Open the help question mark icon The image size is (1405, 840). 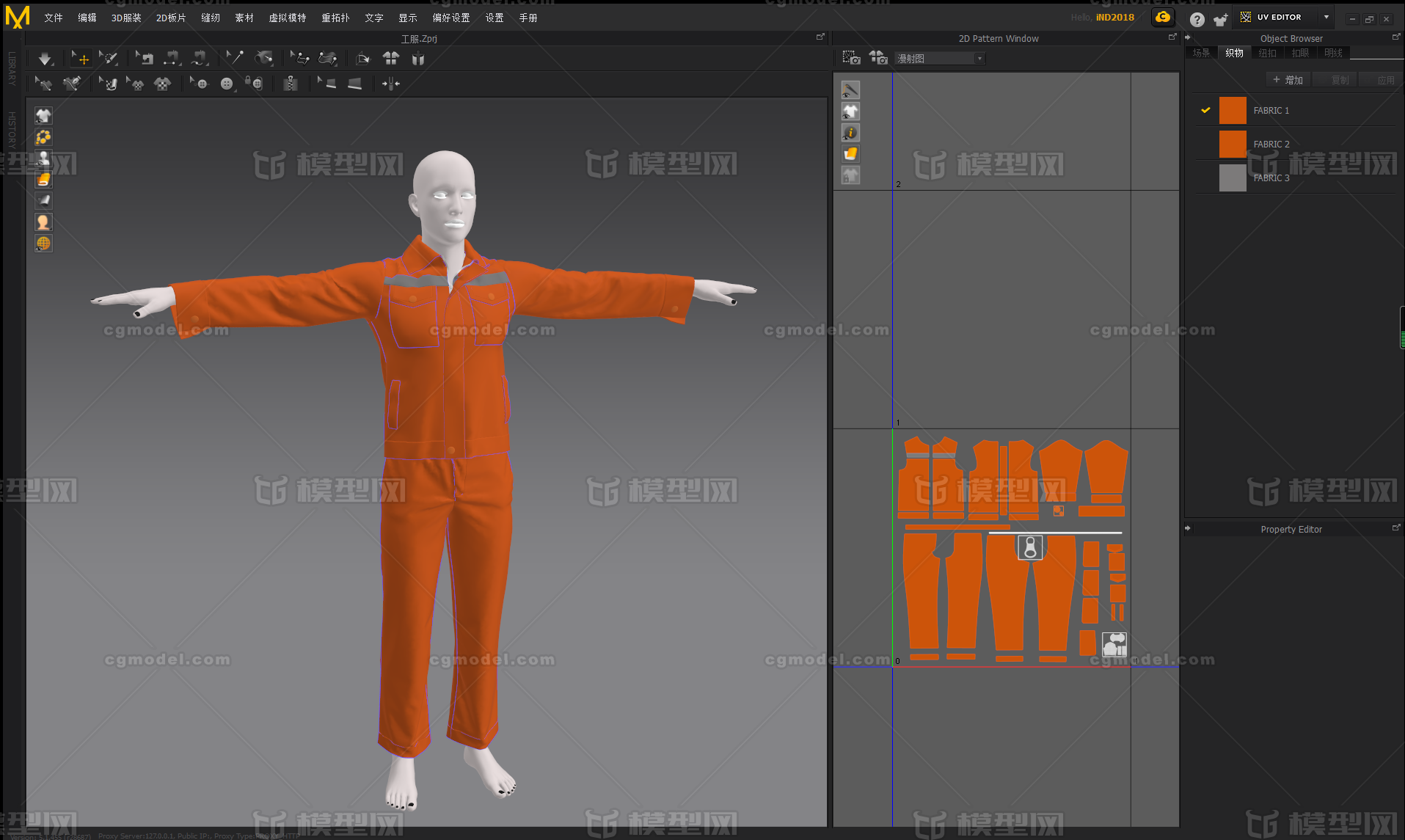click(1197, 20)
